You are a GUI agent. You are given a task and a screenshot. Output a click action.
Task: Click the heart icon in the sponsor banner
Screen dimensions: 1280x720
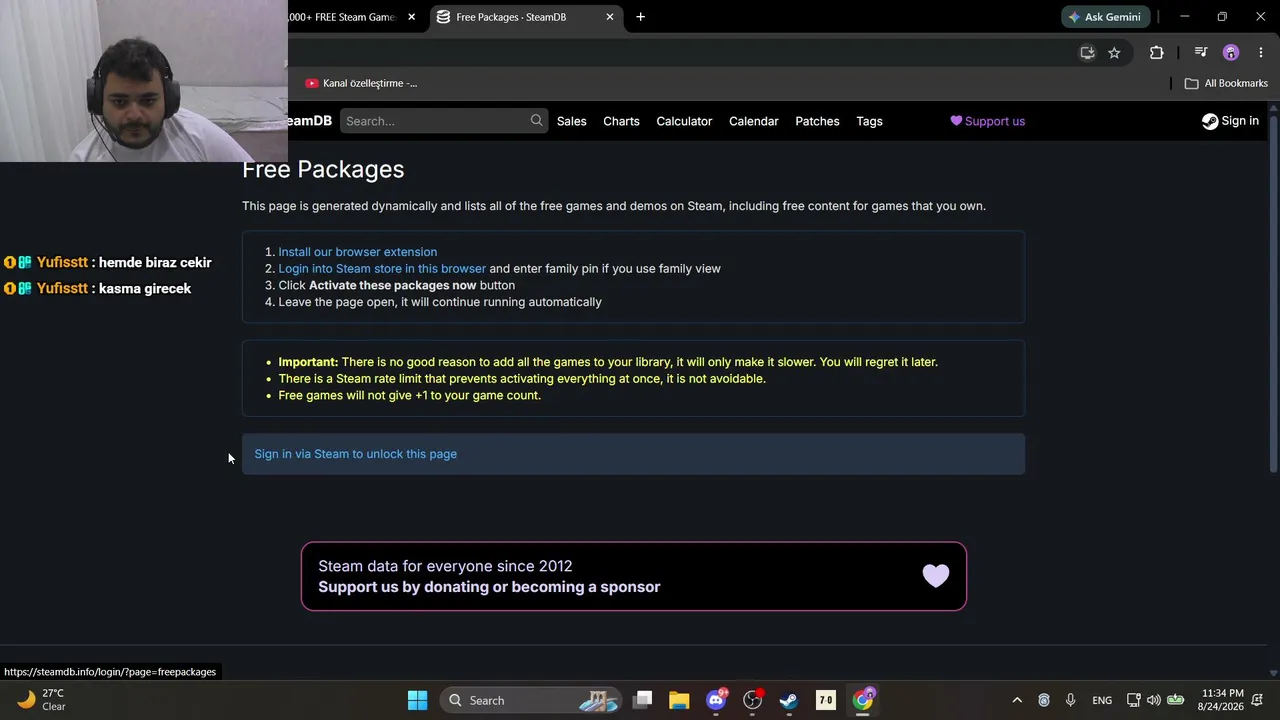(936, 576)
